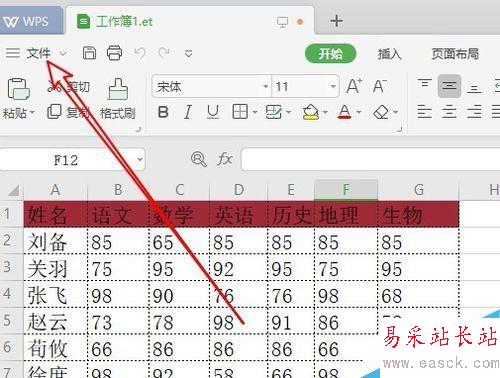The image size is (500, 378).
Task: Click the header cell 生物
Action: tap(418, 215)
